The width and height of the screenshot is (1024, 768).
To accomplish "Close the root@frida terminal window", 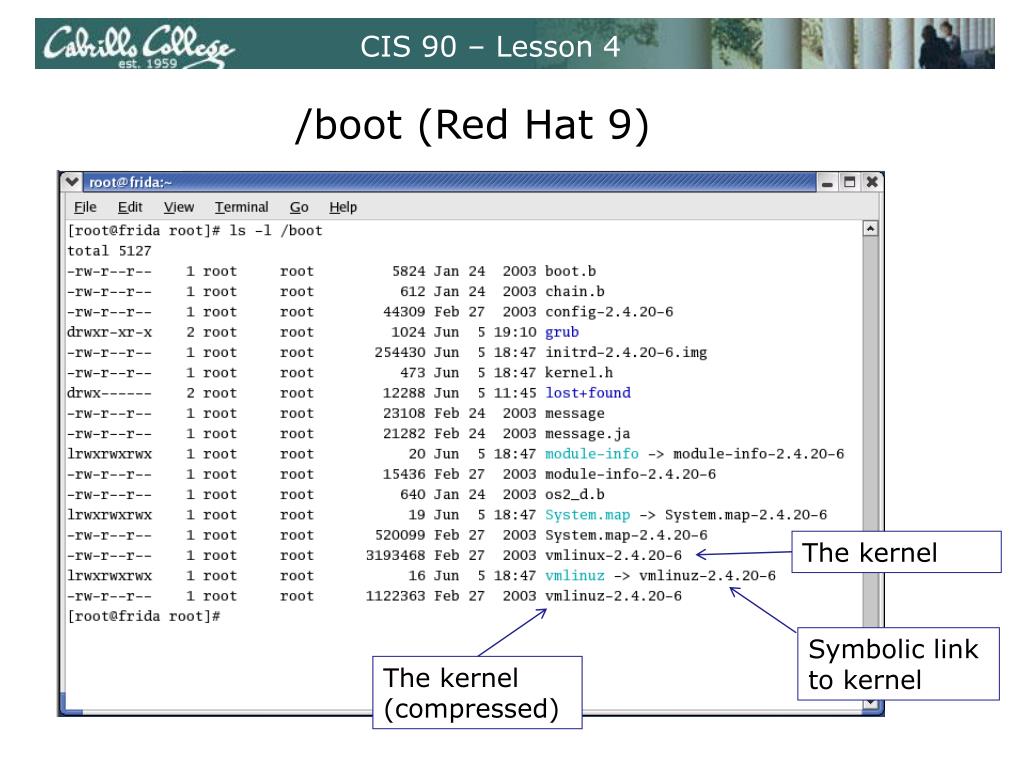I will [x=872, y=182].
